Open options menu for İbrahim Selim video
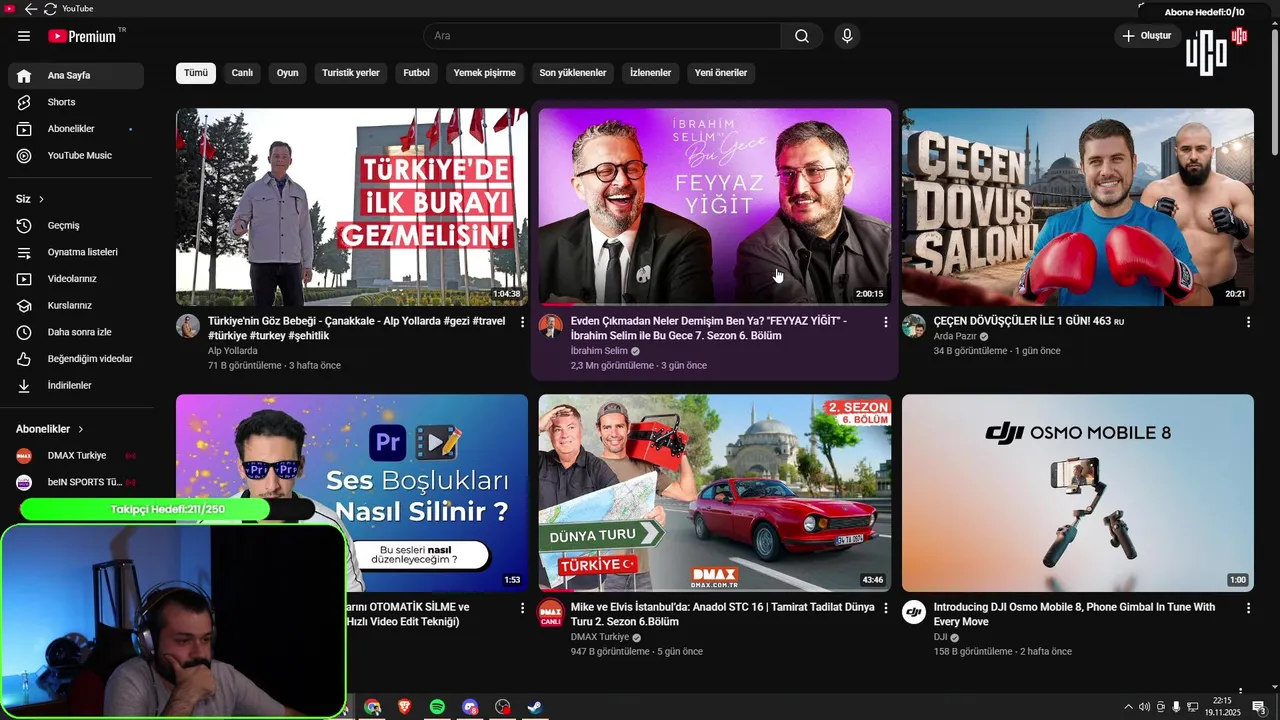The image size is (1280, 720). [885, 322]
